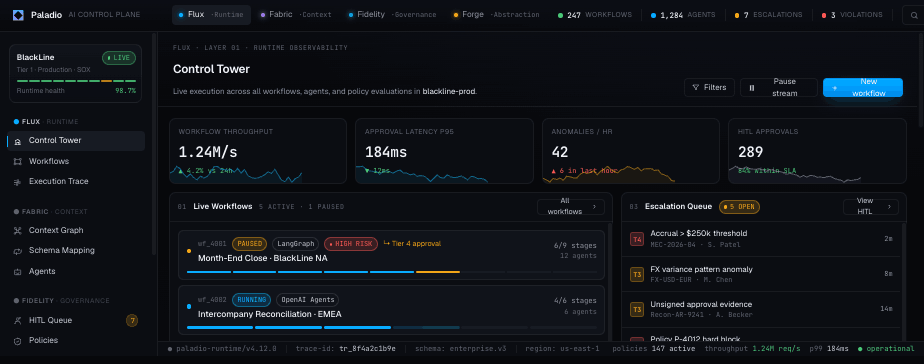Open HITL Queue in the sidebar
924x364 pixels.
76,320
